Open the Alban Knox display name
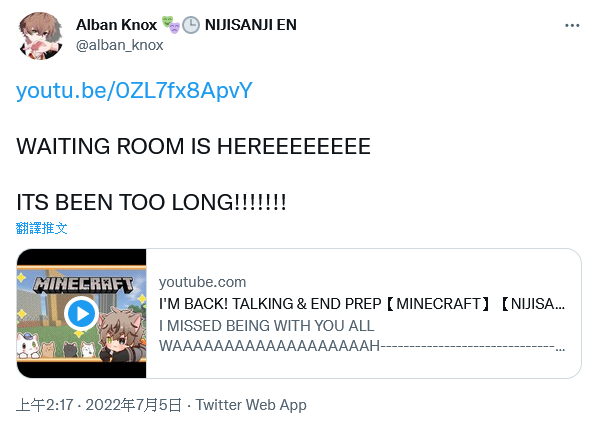The width and height of the screenshot is (598, 431). (x=116, y=25)
